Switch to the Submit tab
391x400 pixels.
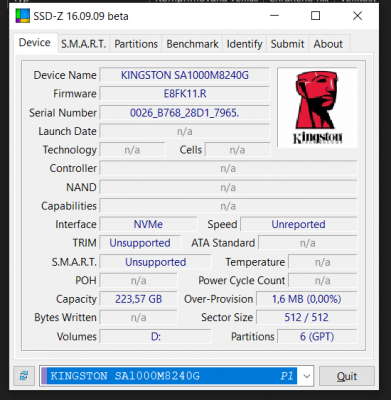coord(287,44)
